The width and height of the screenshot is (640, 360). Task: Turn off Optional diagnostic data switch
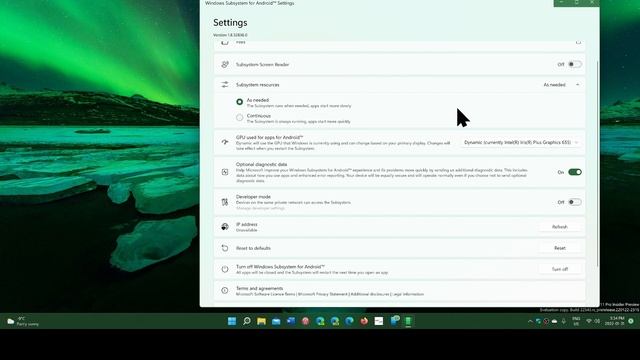coord(575,172)
